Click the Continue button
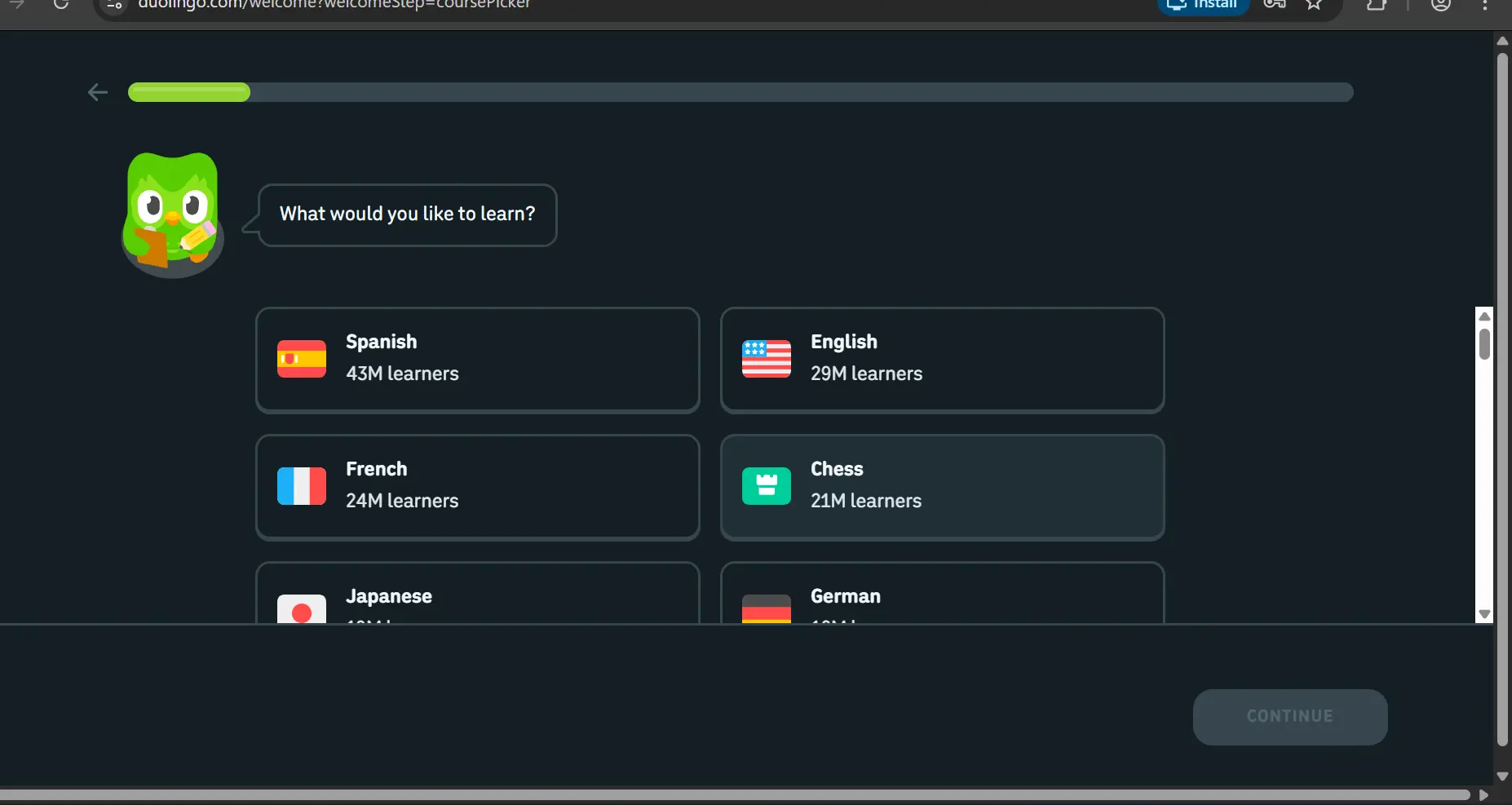This screenshot has height=805, width=1512. 1290,717
